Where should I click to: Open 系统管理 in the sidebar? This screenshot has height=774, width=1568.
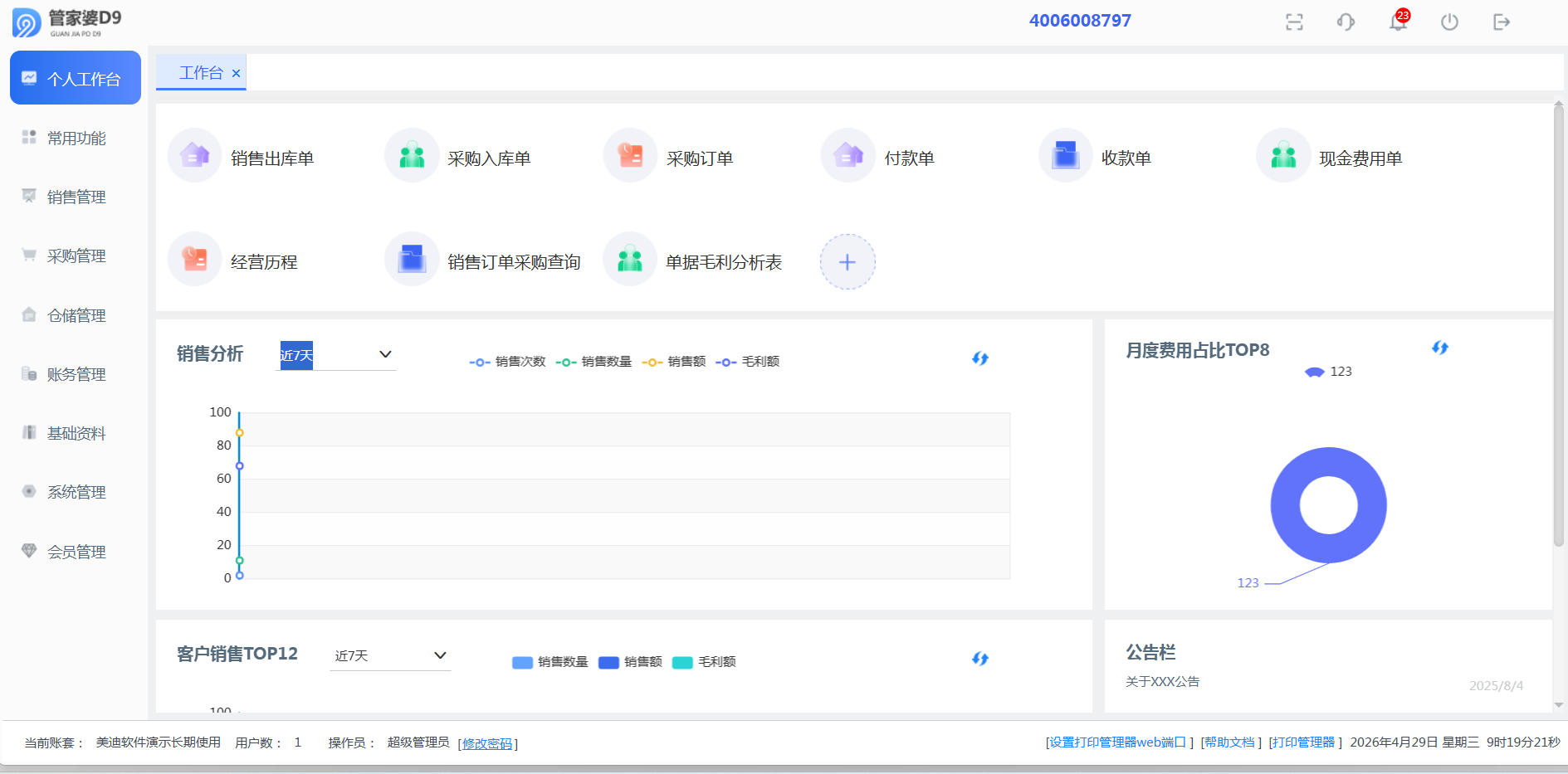tap(76, 492)
